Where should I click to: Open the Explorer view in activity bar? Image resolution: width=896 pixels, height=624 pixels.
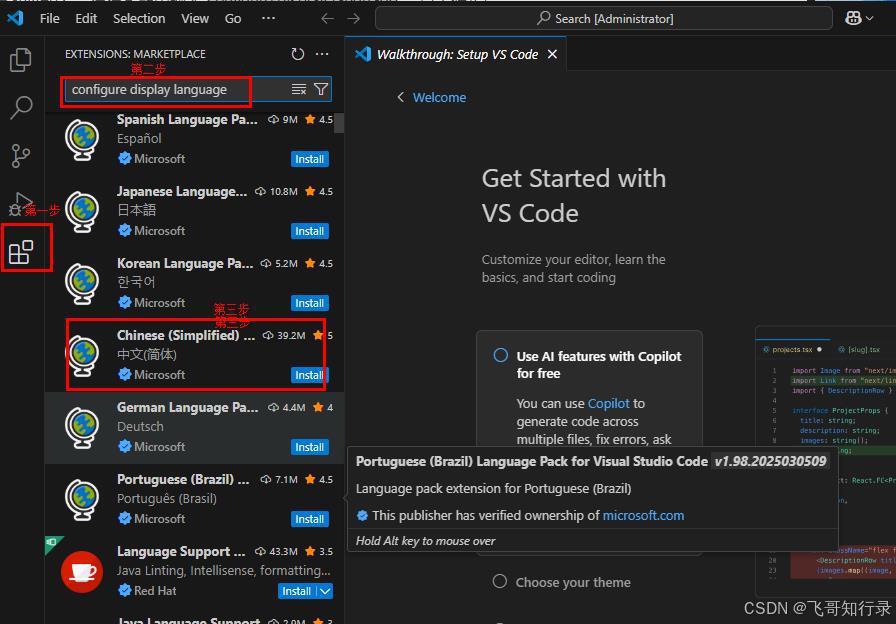(21, 59)
